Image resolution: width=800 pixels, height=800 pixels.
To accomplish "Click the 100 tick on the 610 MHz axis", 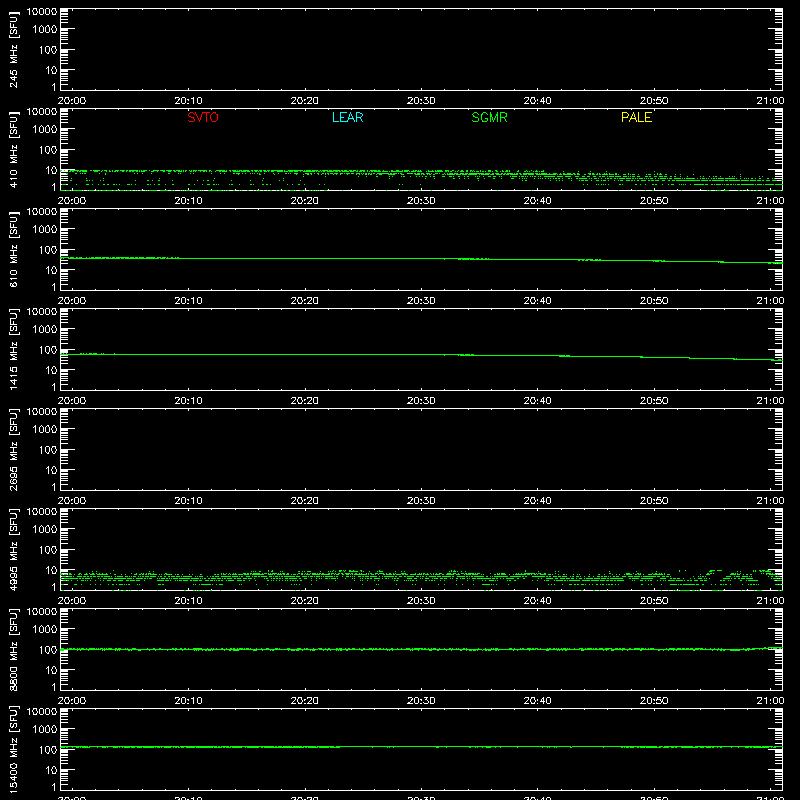I will pyautogui.click(x=48, y=250).
